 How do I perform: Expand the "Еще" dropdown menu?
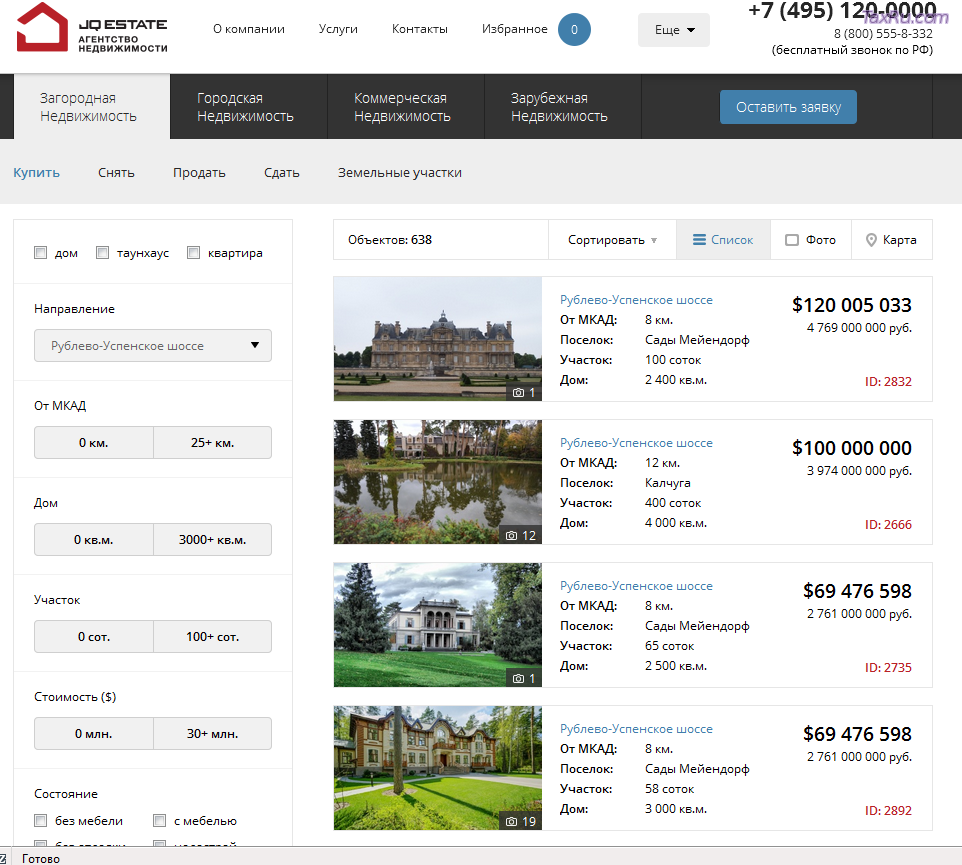pyautogui.click(x=674, y=30)
